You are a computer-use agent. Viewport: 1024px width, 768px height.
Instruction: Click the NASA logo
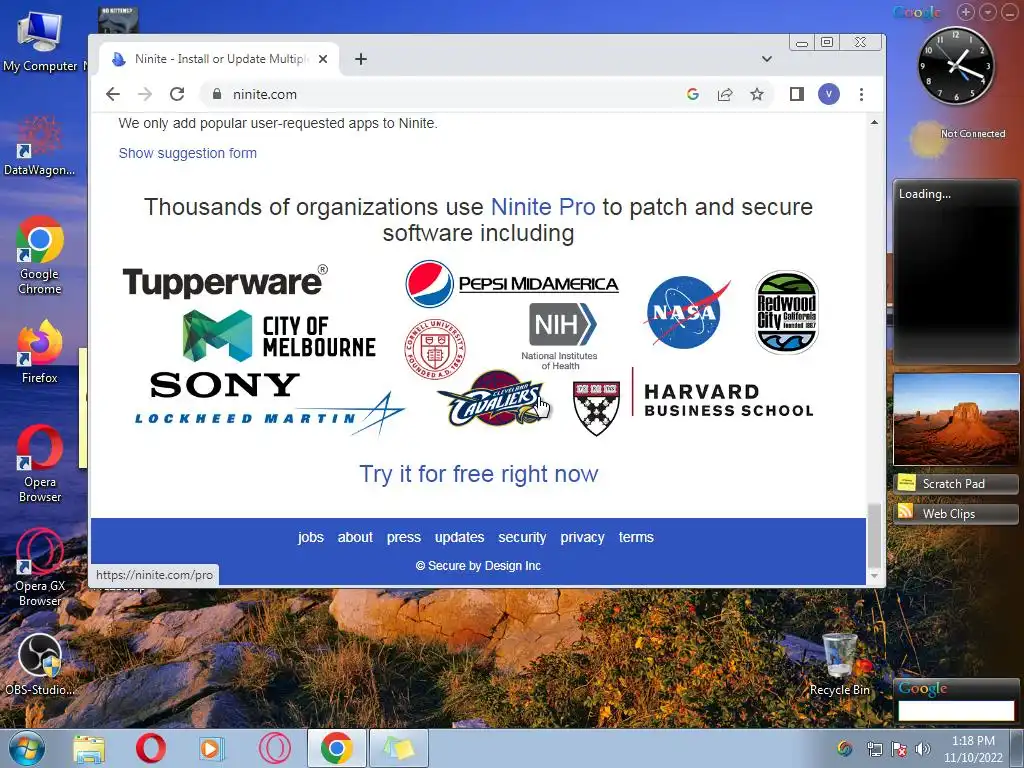click(x=685, y=312)
